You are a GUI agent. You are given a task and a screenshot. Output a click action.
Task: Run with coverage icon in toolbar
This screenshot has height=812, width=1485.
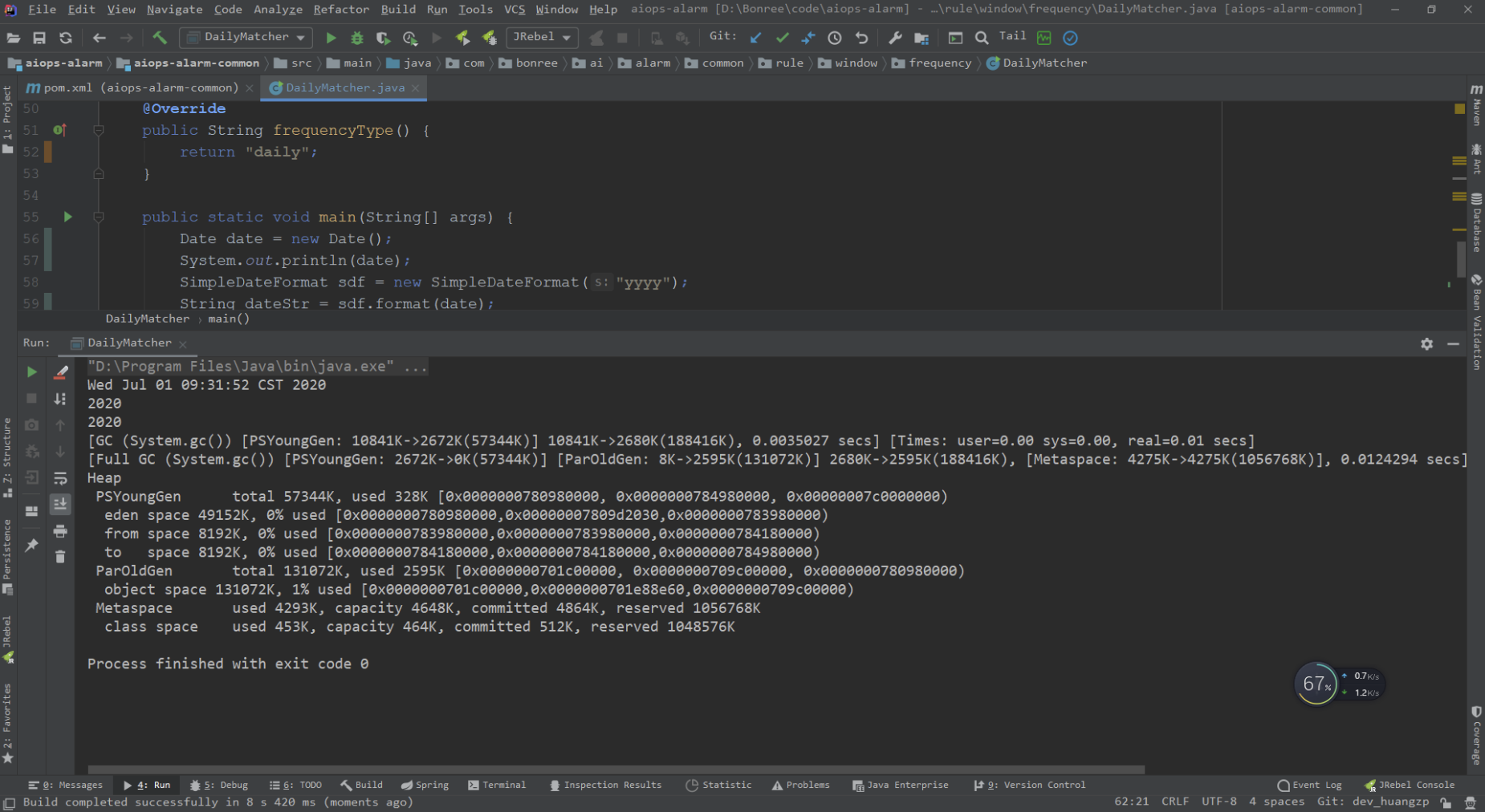(384, 38)
